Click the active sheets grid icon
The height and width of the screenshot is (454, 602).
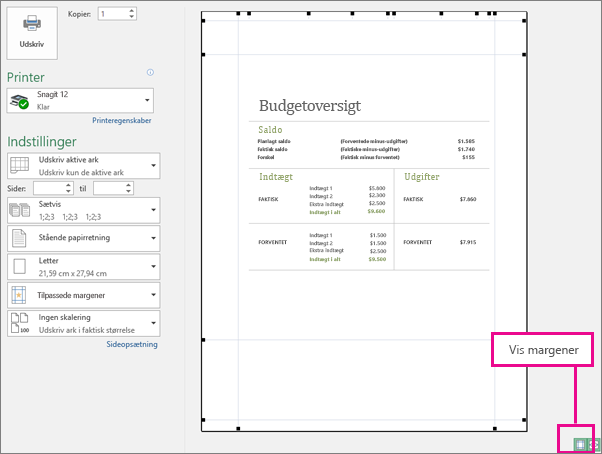click(x=20, y=166)
